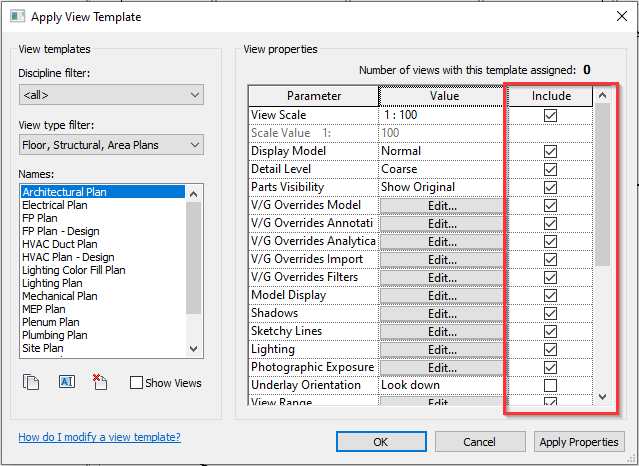
Task: Select HVAC Duct Plan template
Action: [x=60, y=244]
